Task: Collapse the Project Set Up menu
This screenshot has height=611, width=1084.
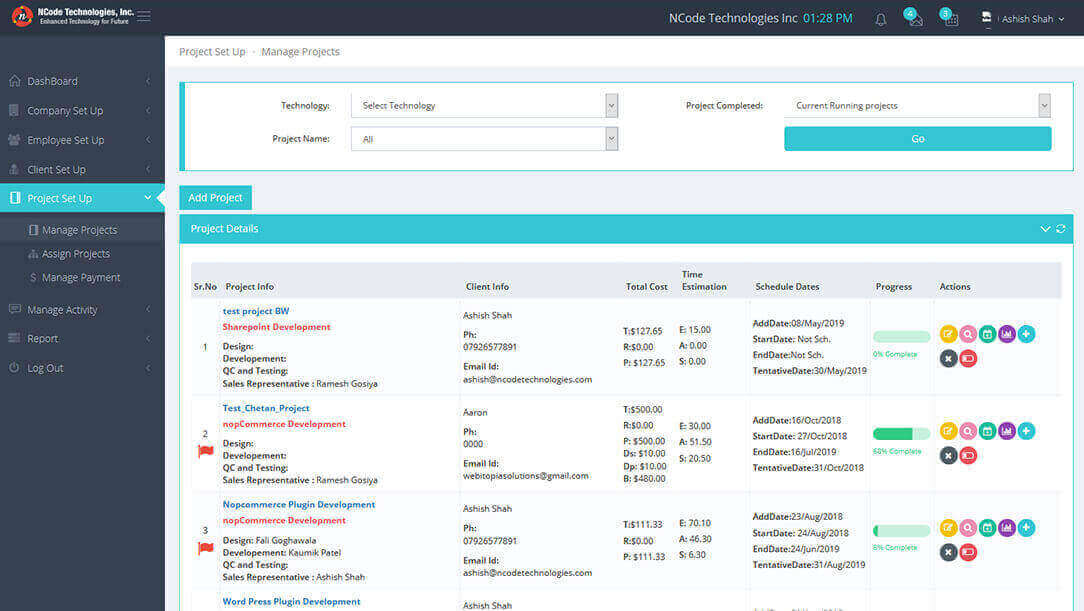Action: pos(82,198)
